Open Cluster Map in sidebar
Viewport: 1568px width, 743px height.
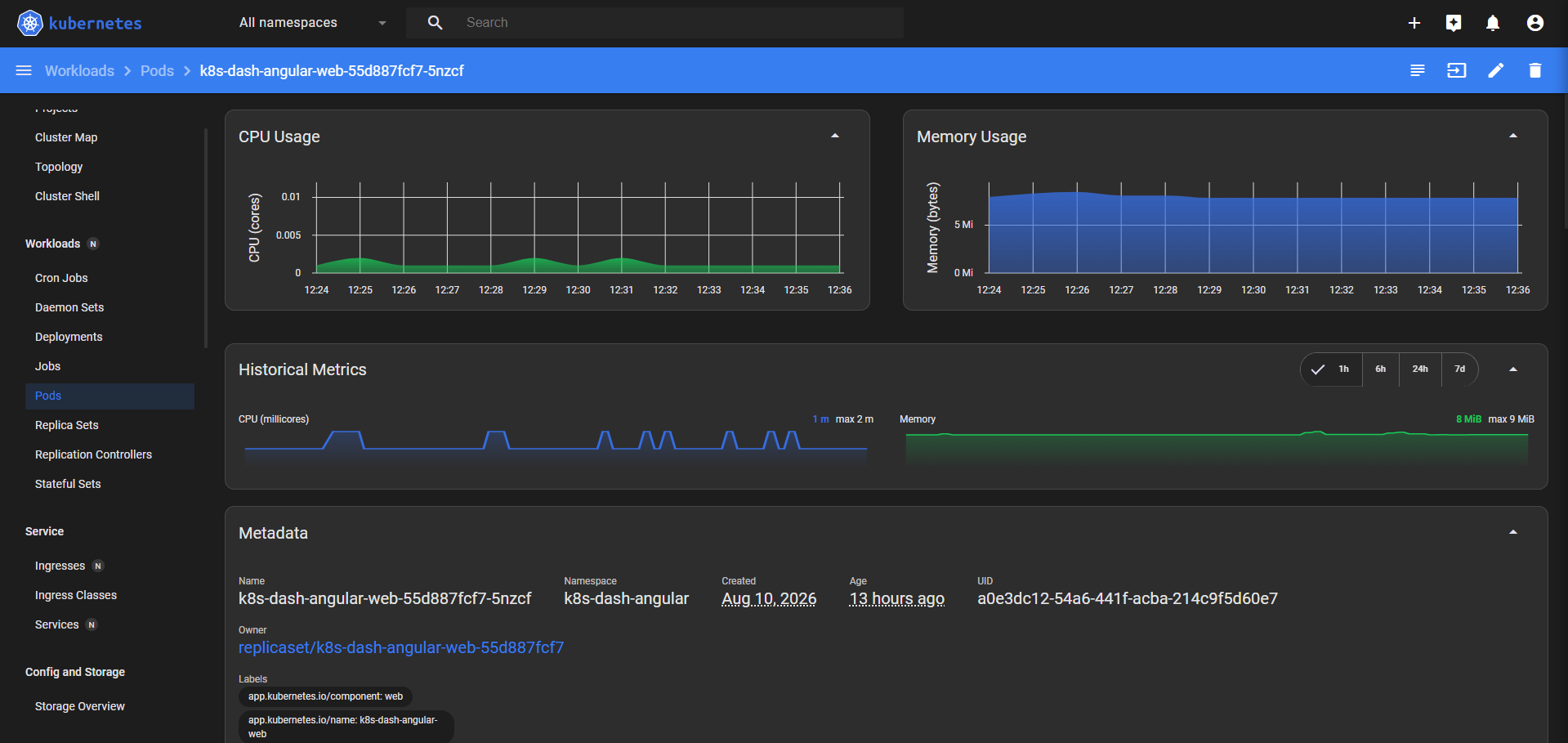click(x=66, y=137)
